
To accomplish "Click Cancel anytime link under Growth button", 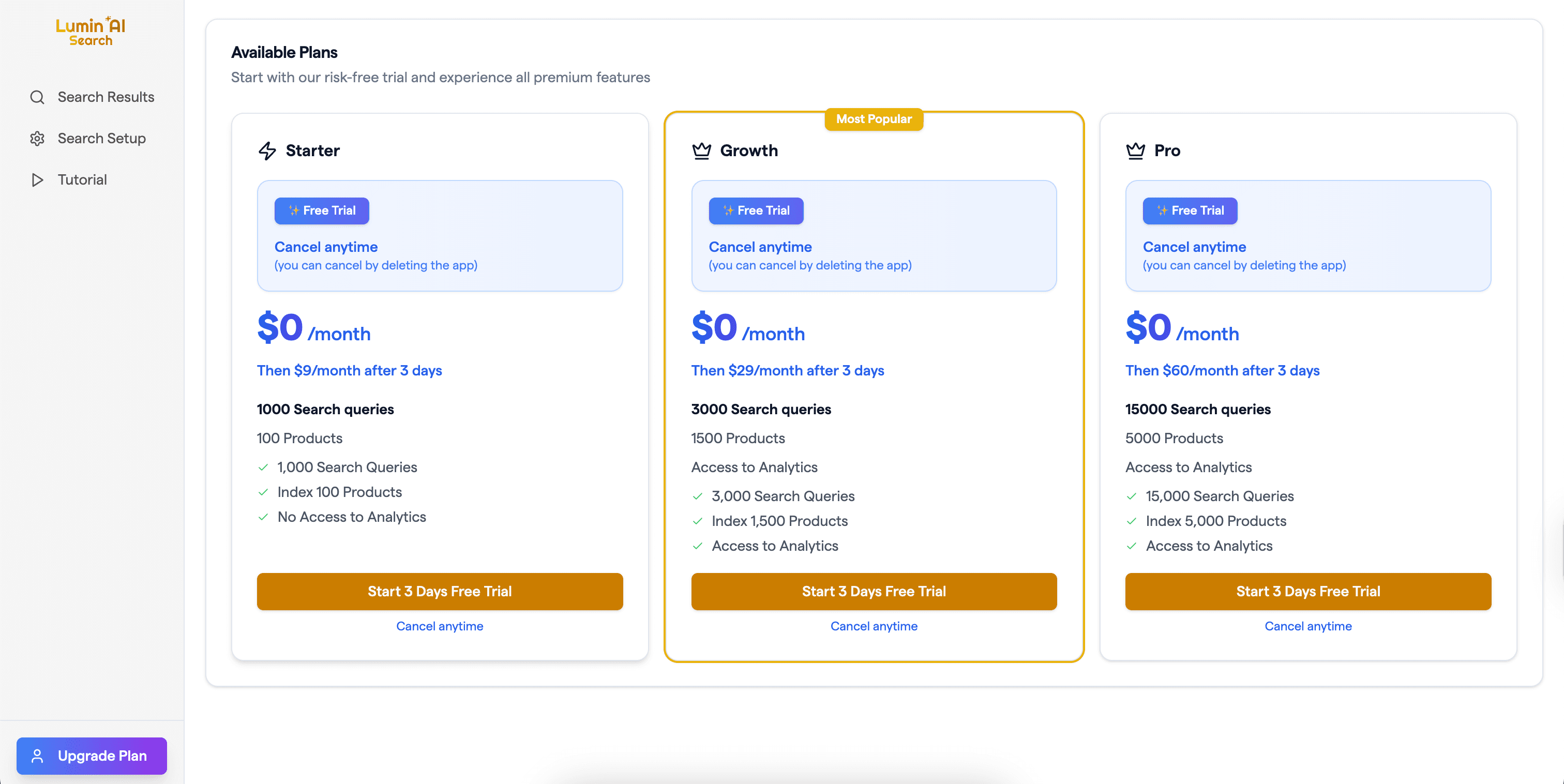I will pyautogui.click(x=874, y=626).
